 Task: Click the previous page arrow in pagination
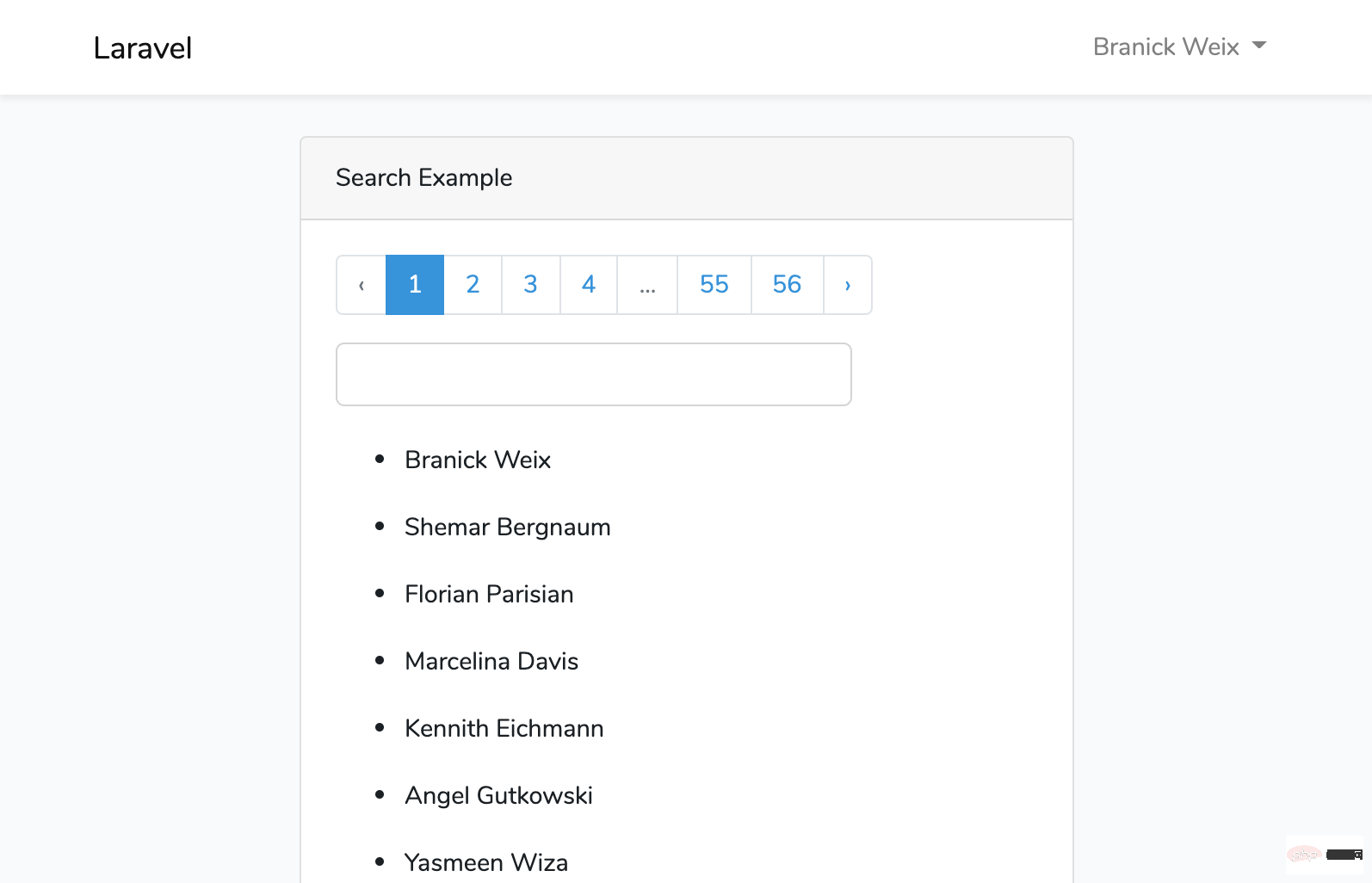tap(362, 285)
